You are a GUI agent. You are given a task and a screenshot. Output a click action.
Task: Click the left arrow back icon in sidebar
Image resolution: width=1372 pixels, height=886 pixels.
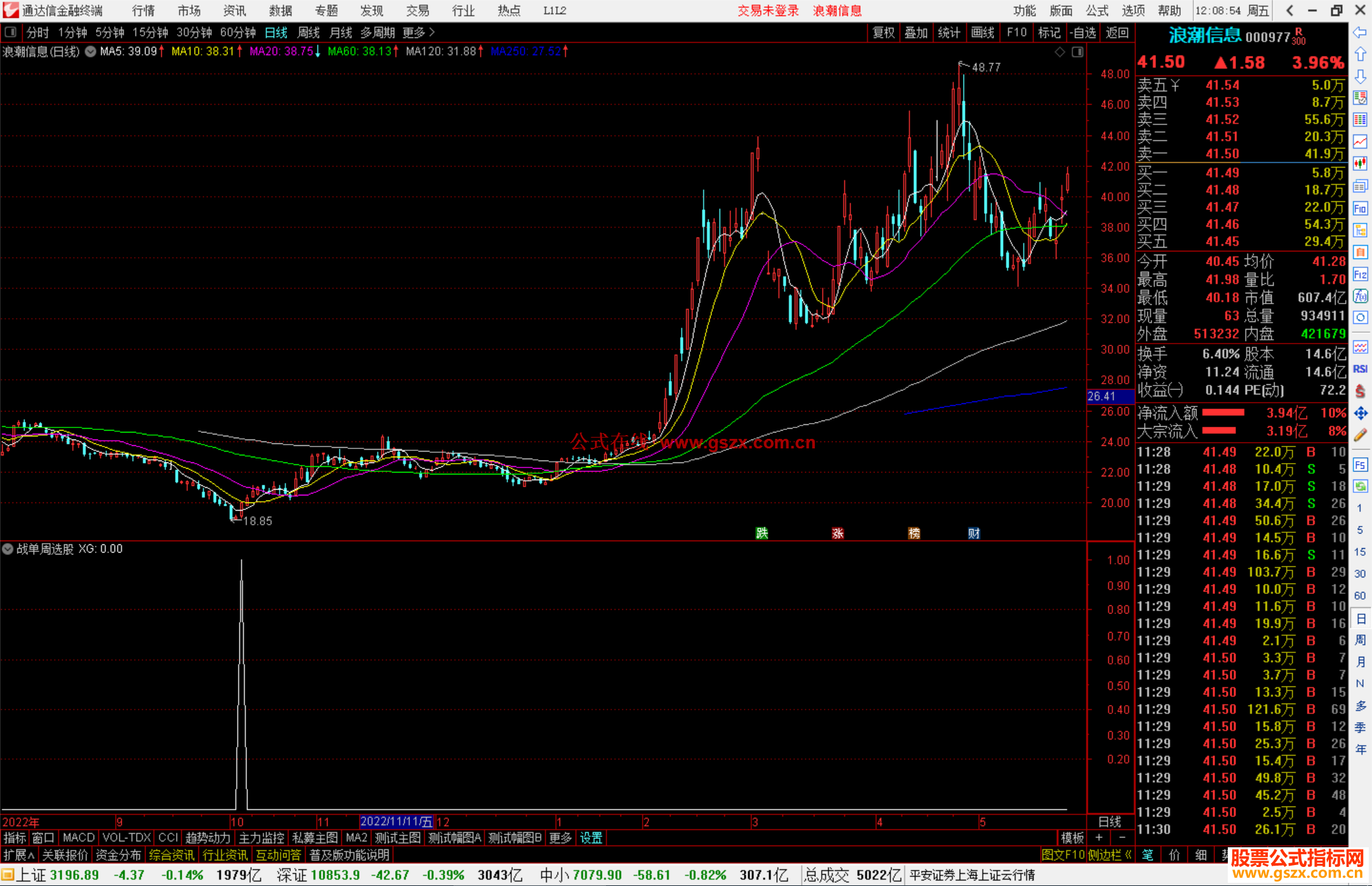[x=1360, y=32]
